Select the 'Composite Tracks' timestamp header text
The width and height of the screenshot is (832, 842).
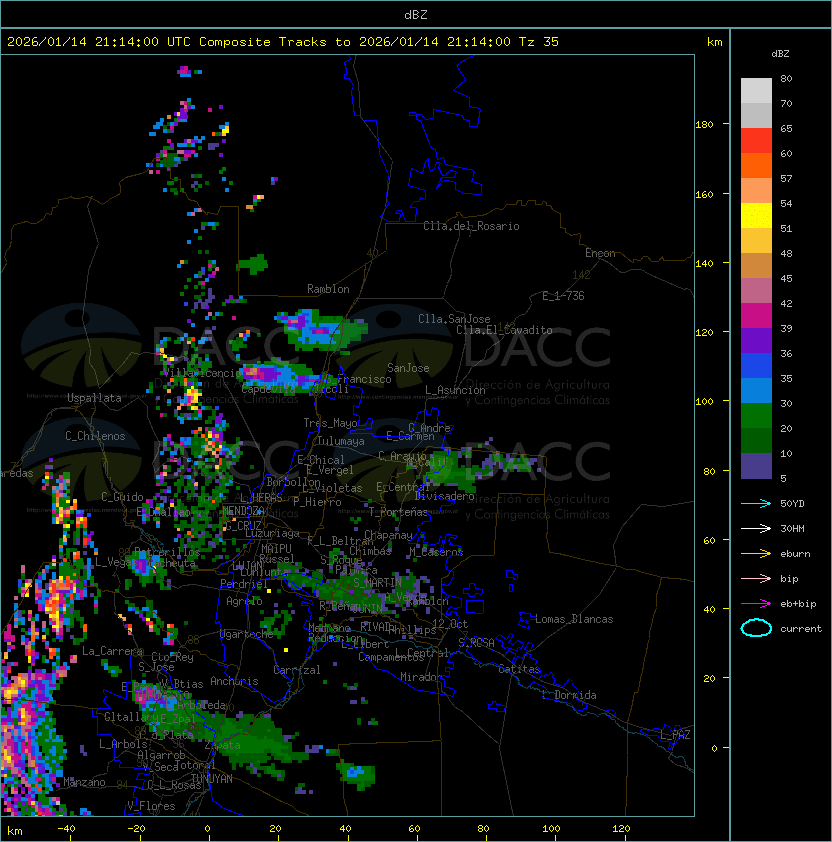[283, 41]
